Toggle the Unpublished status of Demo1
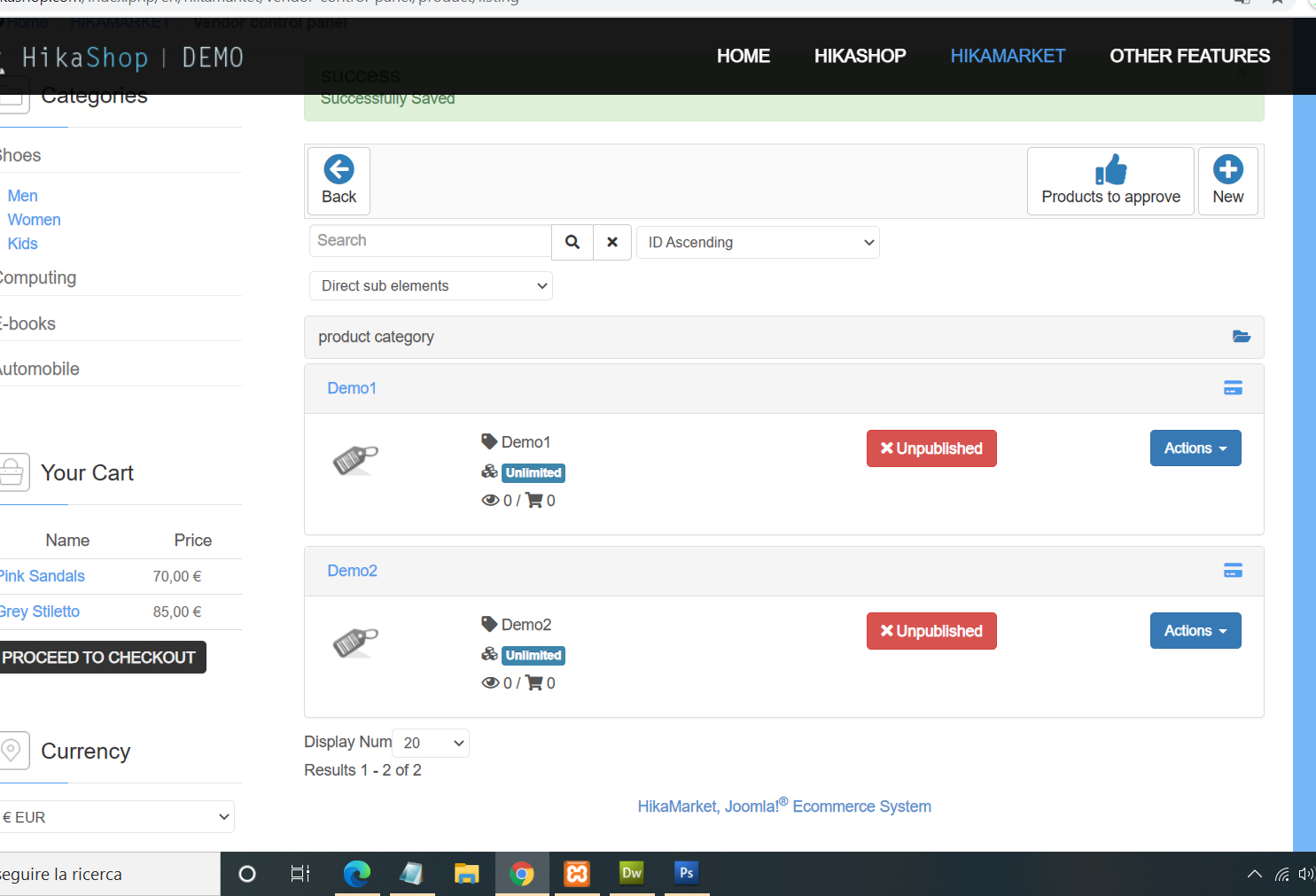This screenshot has width=1316, height=896. coord(931,448)
